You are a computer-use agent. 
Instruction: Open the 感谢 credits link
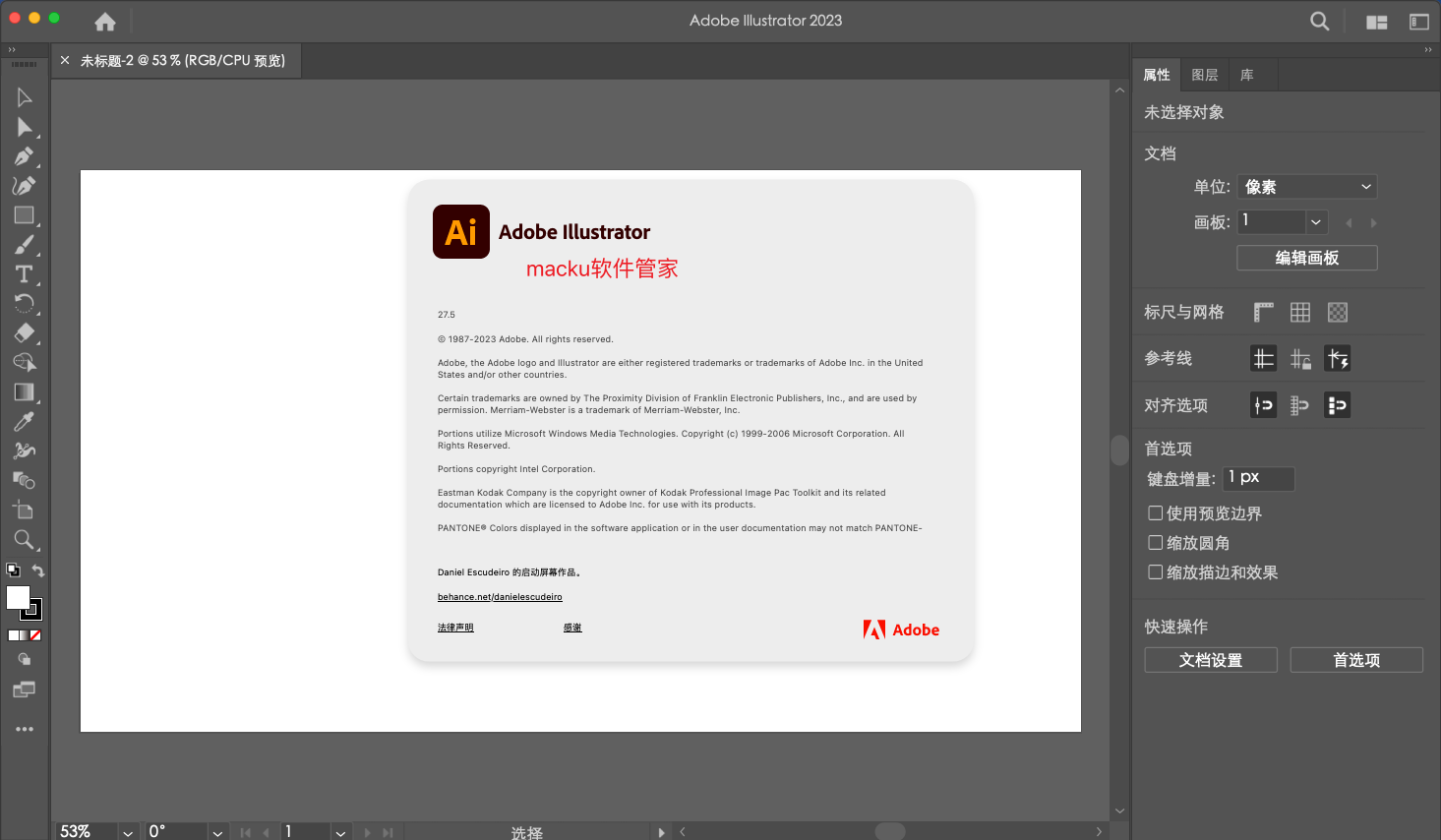click(x=572, y=628)
